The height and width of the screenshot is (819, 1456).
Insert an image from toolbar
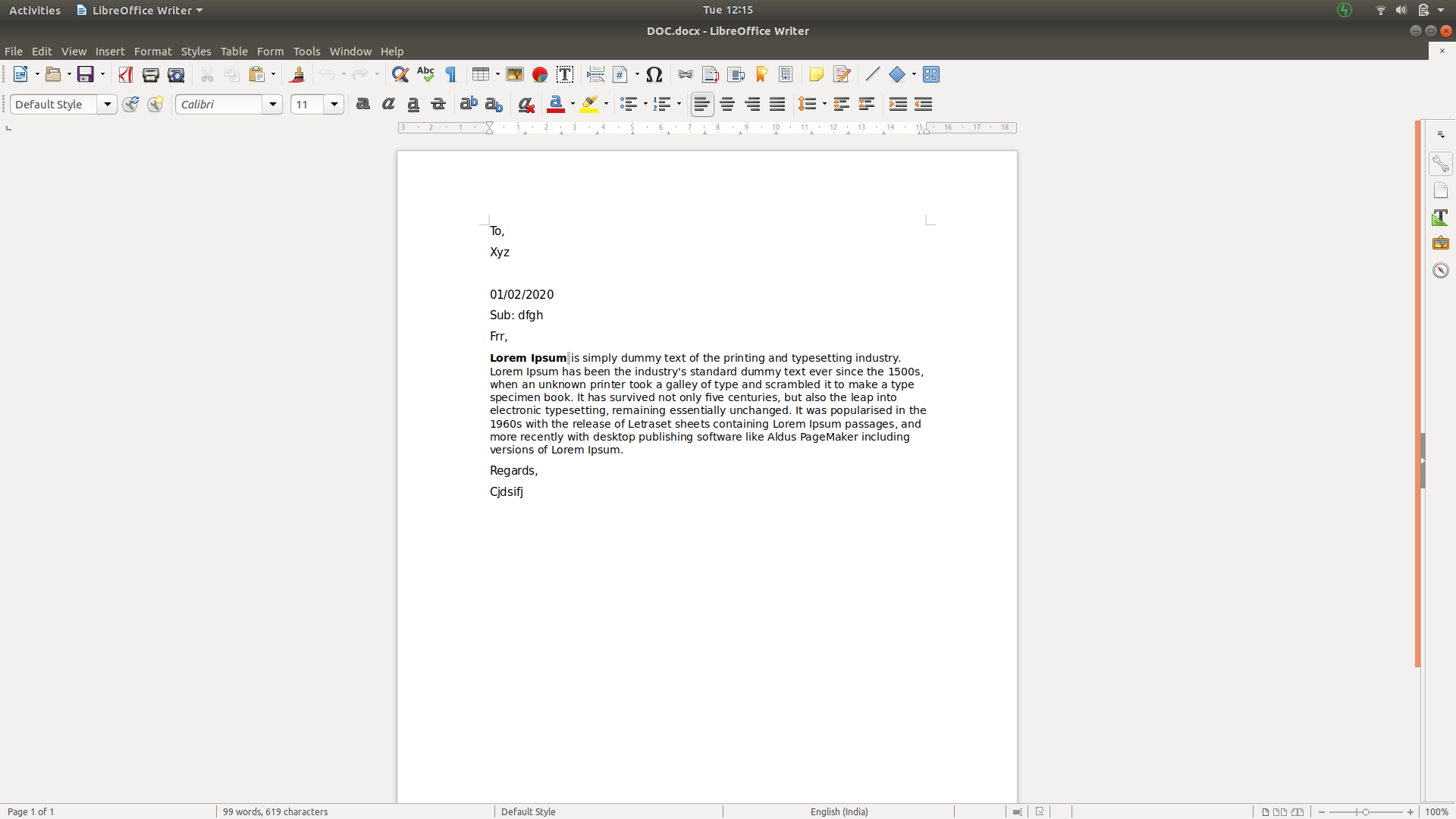515,74
